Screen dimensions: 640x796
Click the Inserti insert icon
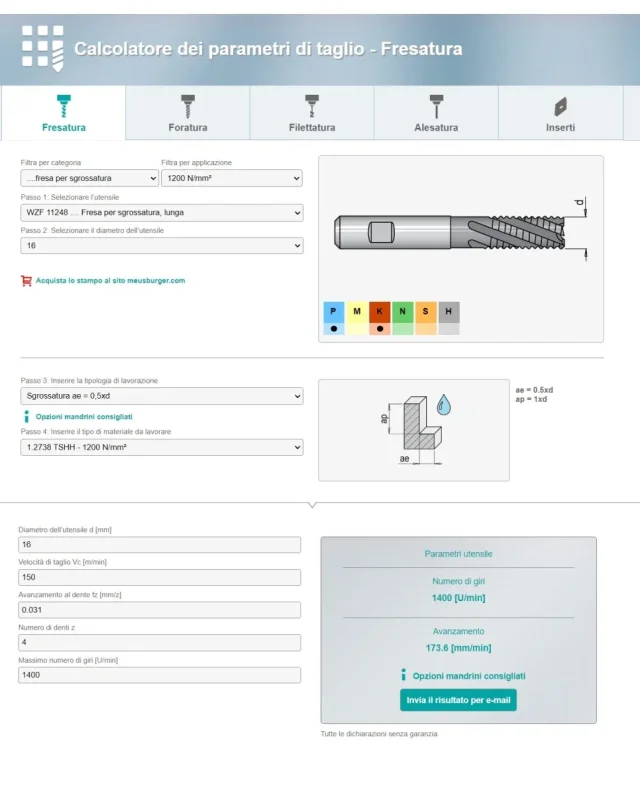coord(560,107)
